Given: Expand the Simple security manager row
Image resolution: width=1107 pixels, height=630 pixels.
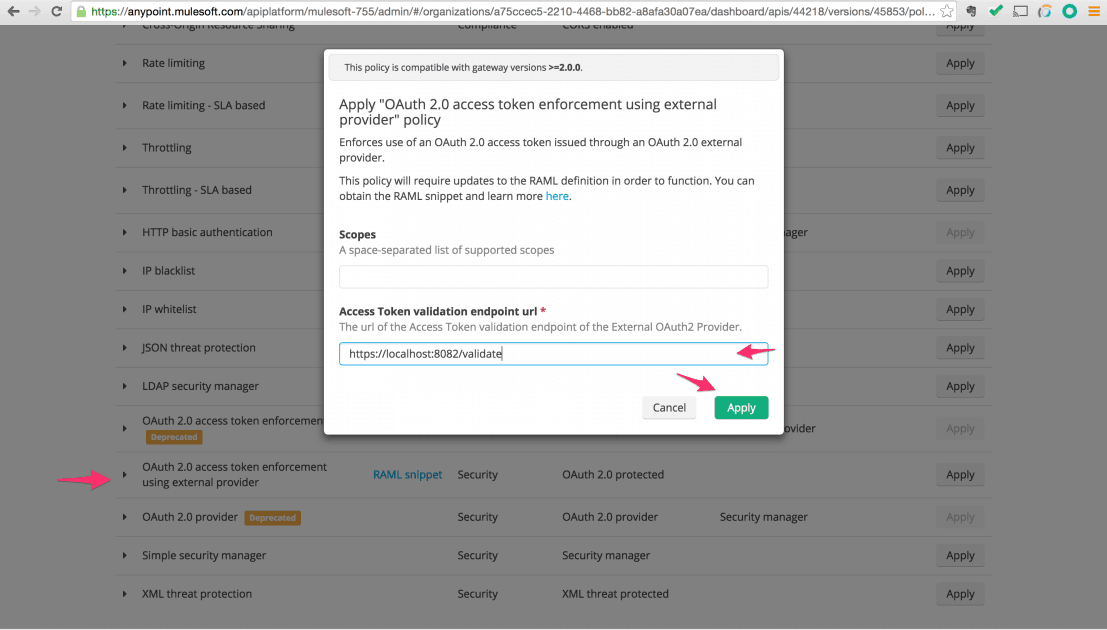Looking at the screenshot, I should tap(125, 556).
